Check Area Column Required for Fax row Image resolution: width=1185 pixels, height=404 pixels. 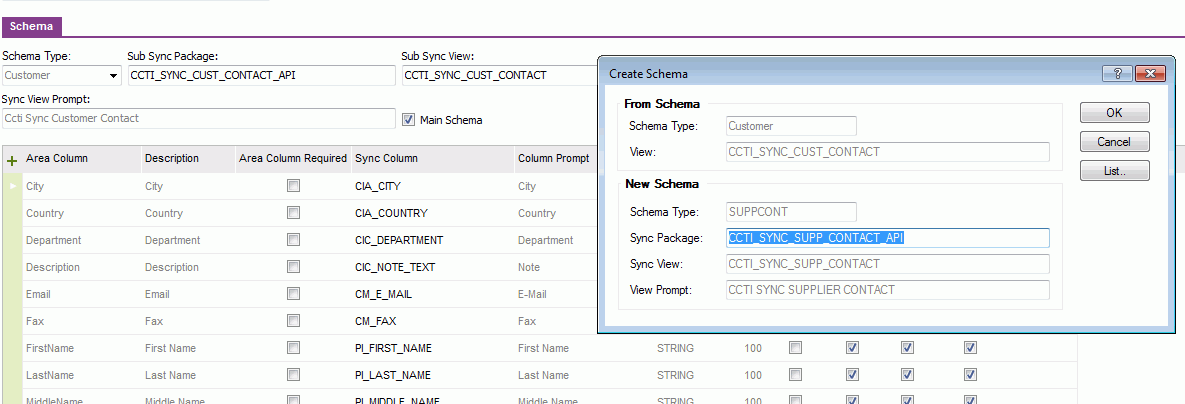pos(293,321)
